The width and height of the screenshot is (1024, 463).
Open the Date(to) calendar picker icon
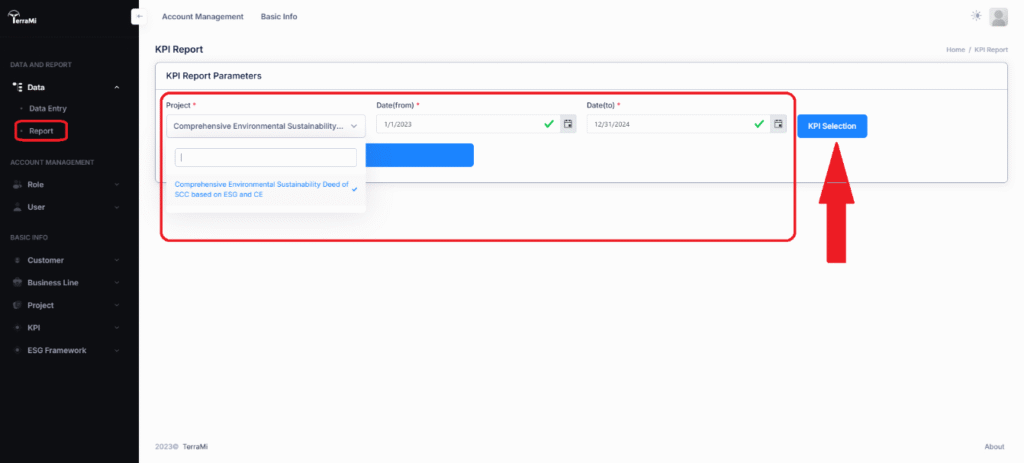pos(778,124)
